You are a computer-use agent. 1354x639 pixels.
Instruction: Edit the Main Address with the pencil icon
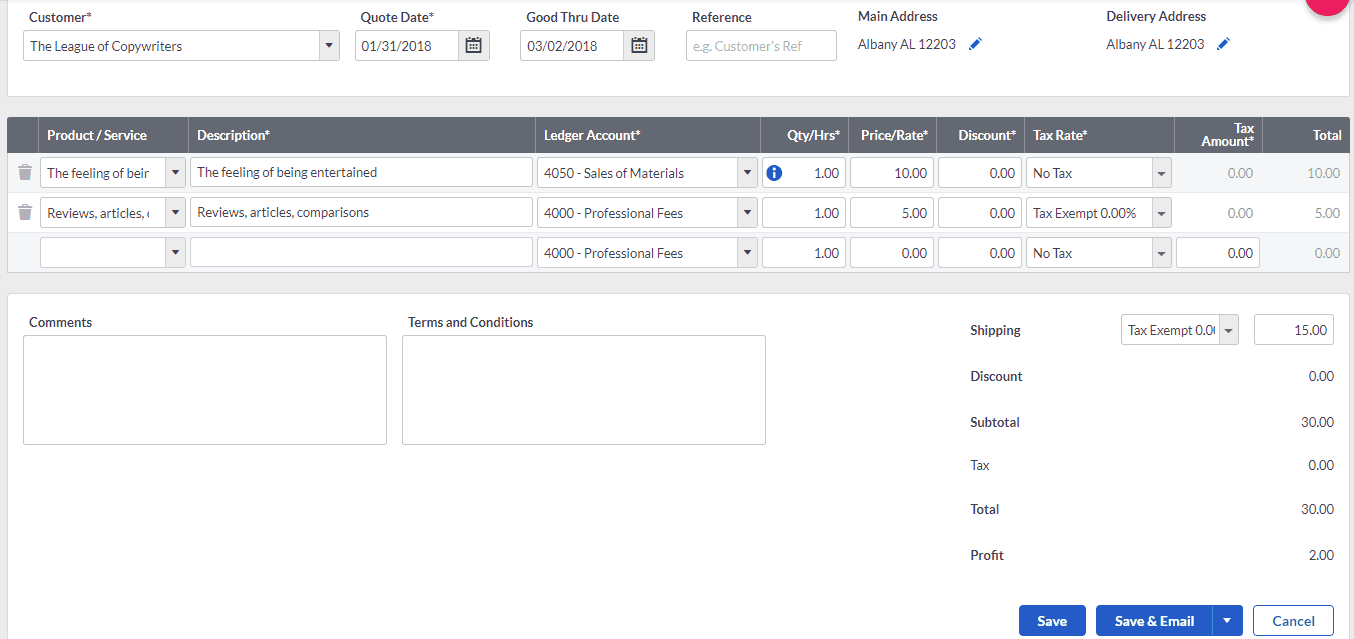click(974, 43)
